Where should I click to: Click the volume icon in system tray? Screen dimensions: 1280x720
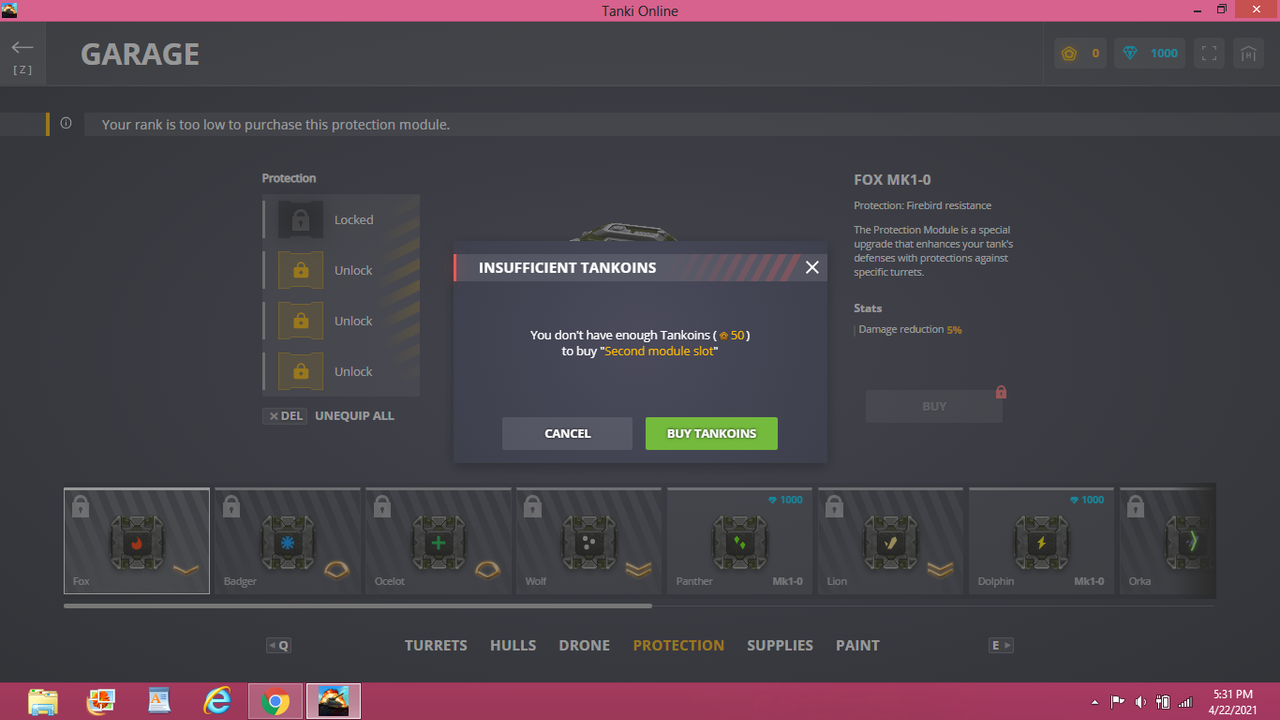(x=1141, y=702)
